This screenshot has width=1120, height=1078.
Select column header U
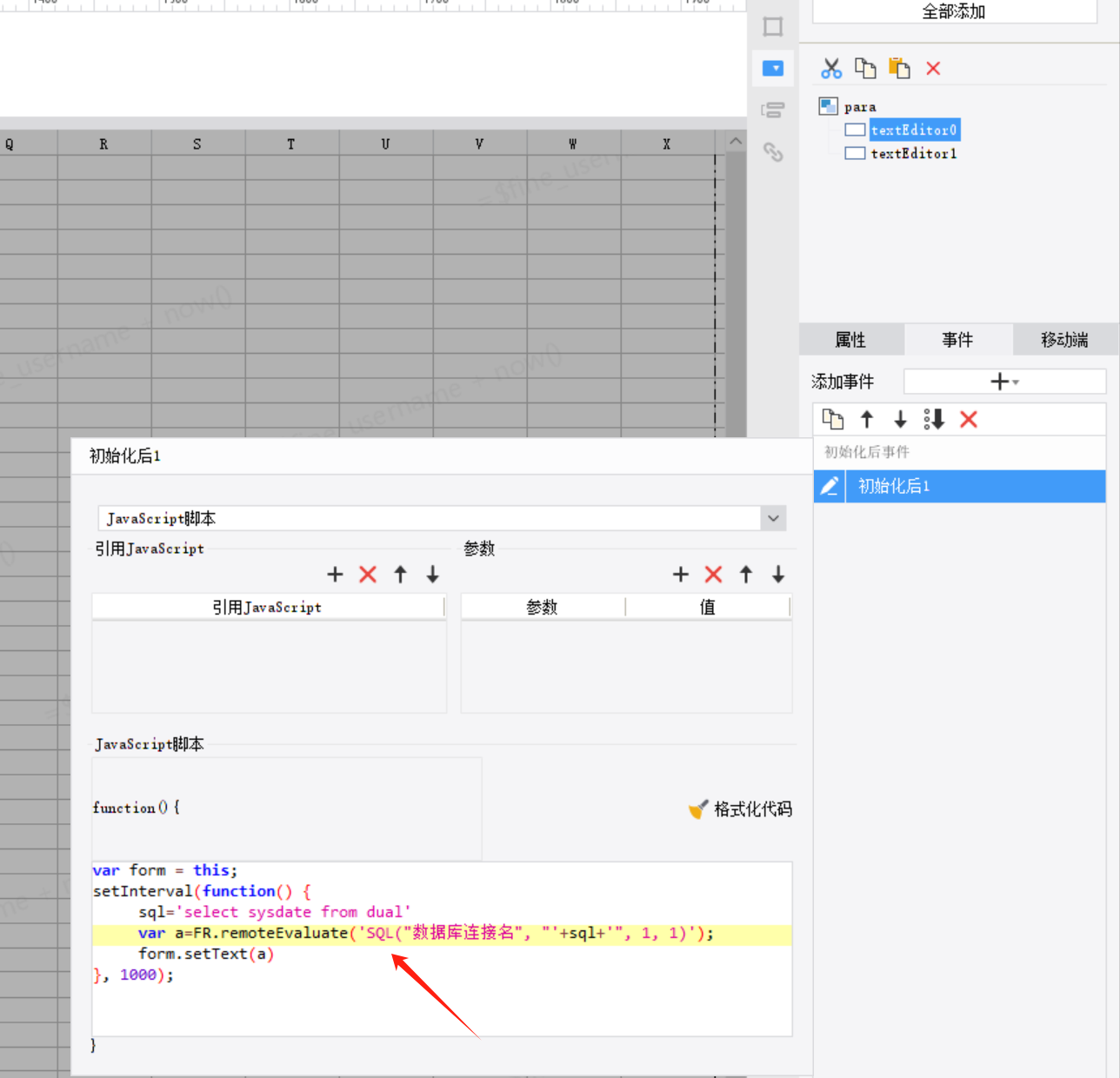point(386,144)
